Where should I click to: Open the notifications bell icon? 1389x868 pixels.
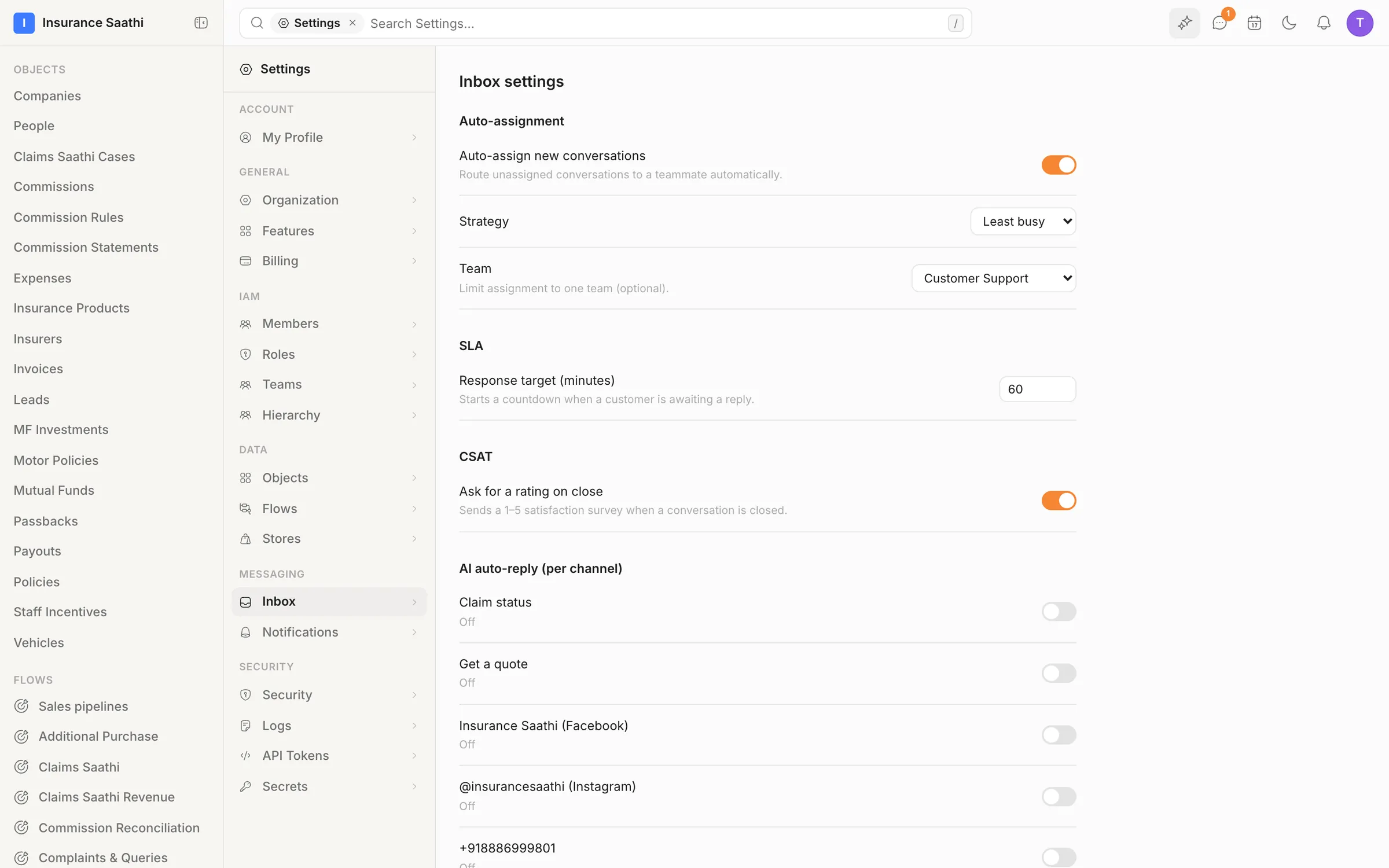pyautogui.click(x=1324, y=23)
